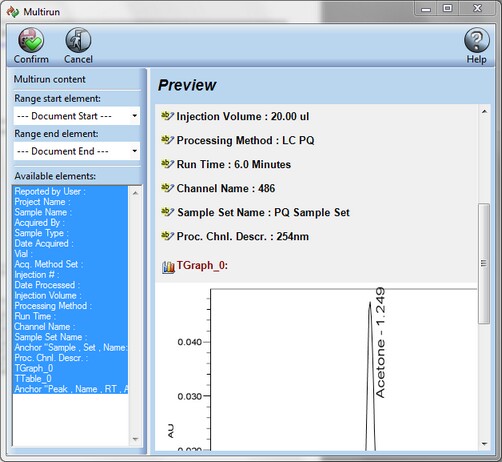The image size is (502, 462).
Task: Click the available elements list scroll-up arrow
Action: point(135,193)
